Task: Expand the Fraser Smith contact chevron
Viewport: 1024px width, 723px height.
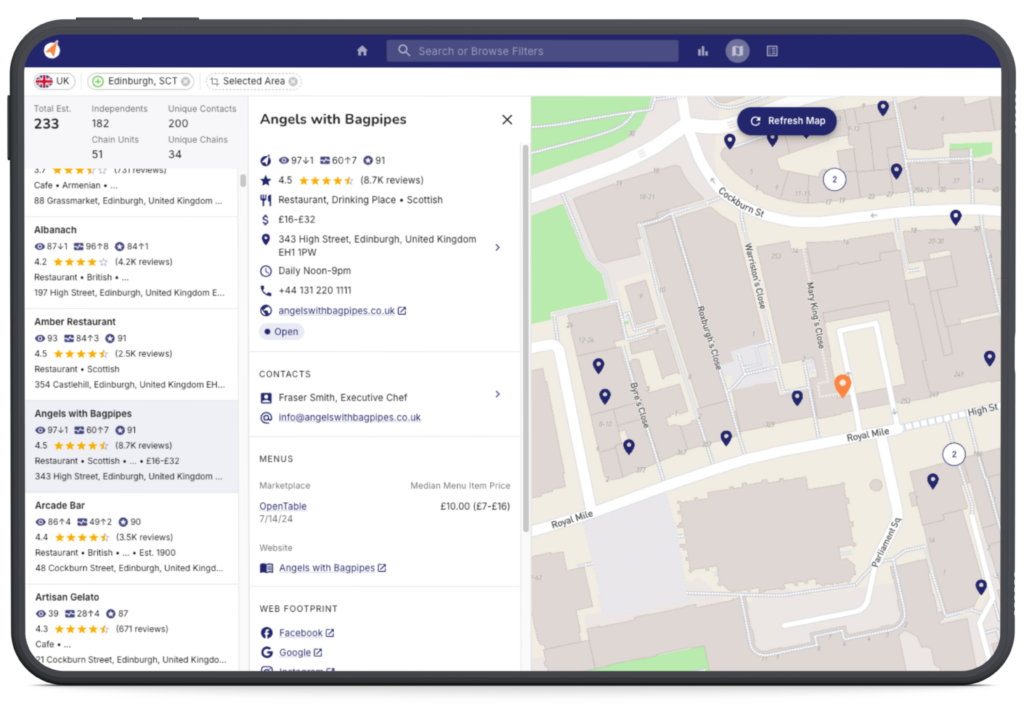Action: 498,395
